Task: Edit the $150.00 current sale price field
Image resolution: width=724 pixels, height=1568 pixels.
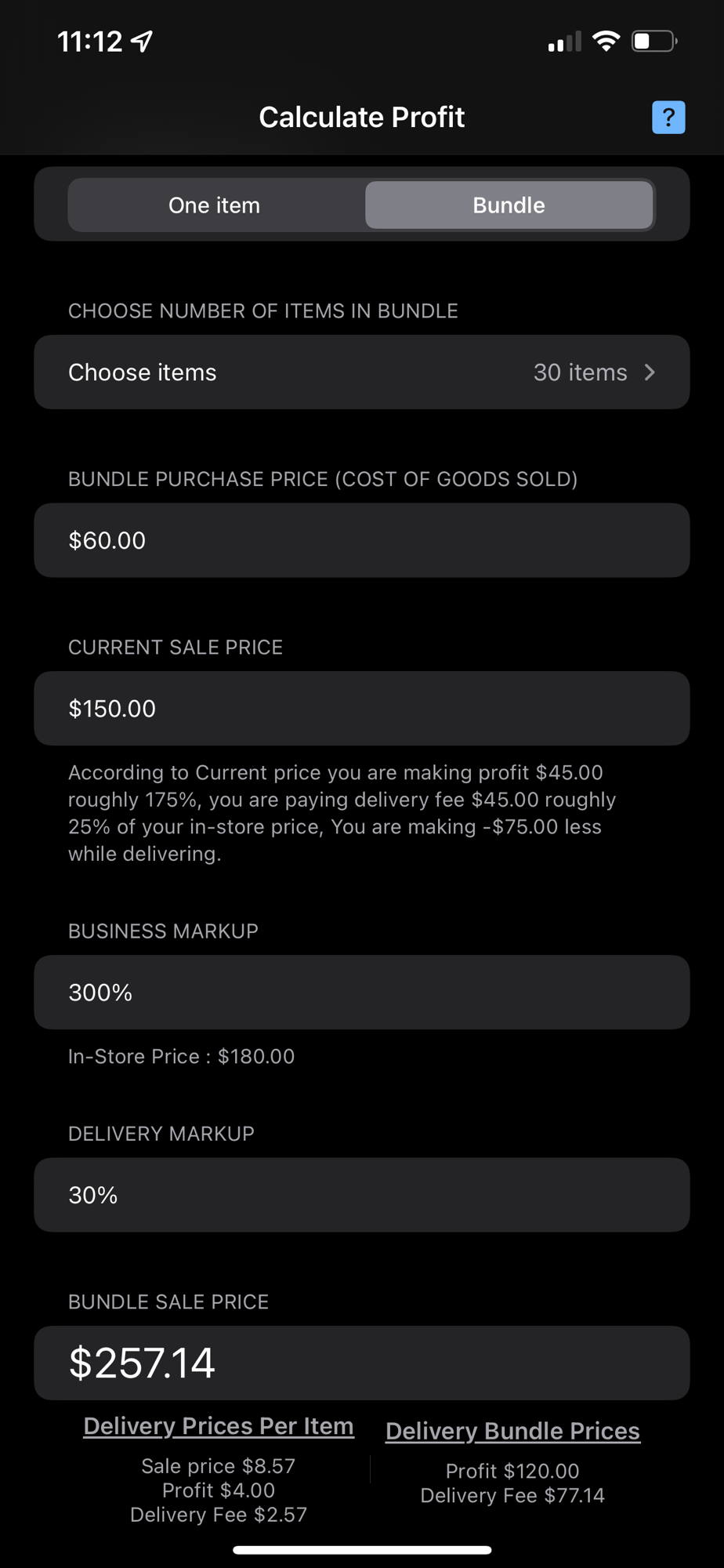Action: click(x=362, y=709)
